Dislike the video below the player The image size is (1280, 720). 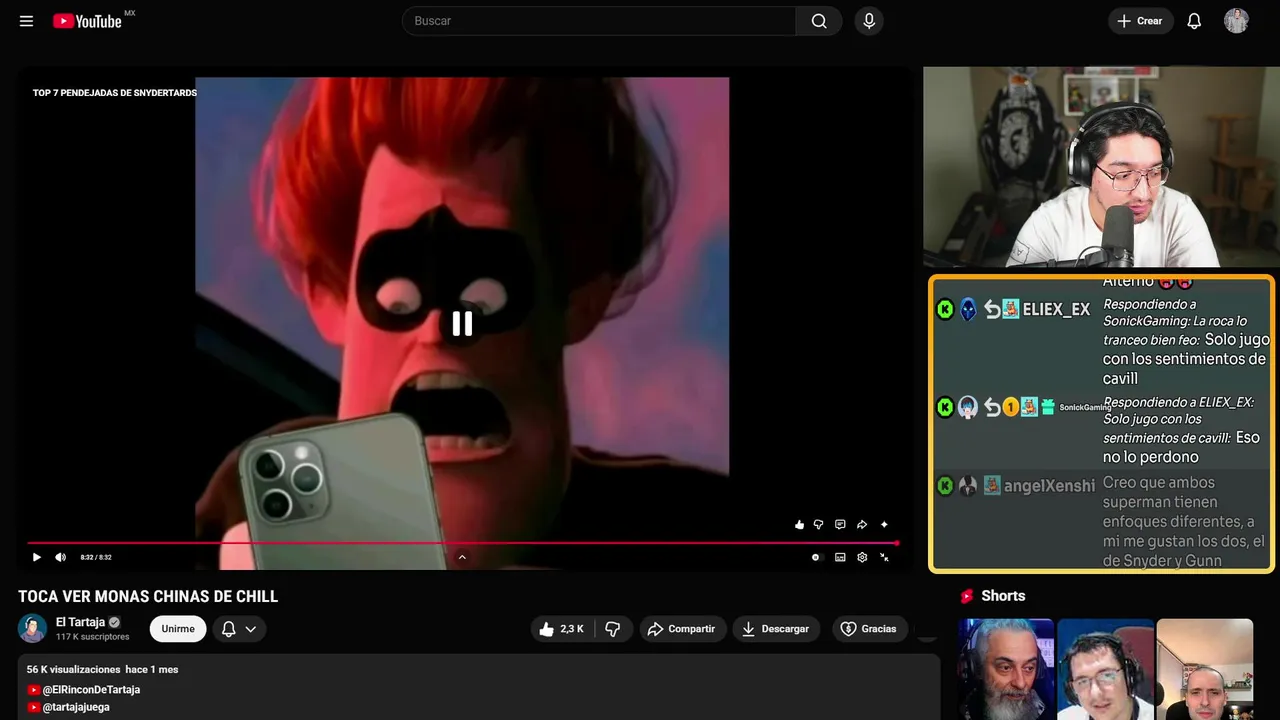tap(613, 629)
